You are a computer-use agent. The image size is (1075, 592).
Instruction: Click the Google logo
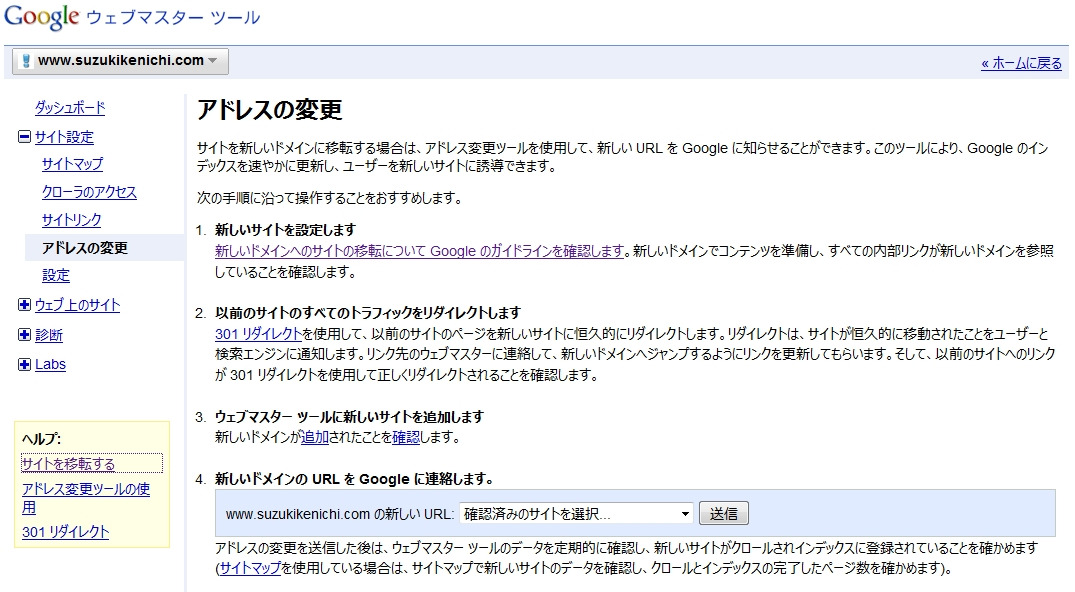click(x=41, y=16)
